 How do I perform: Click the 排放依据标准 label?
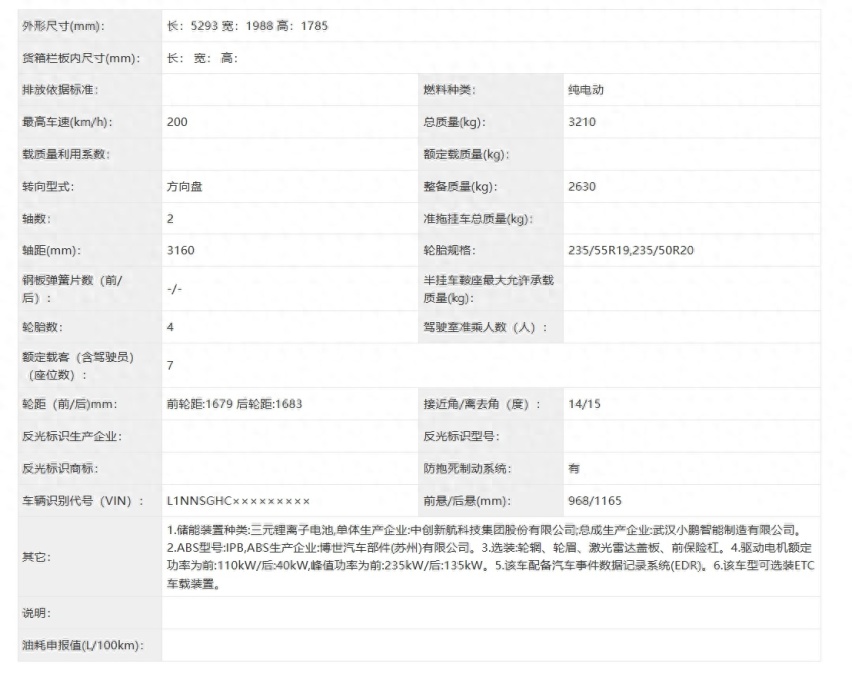(x=60, y=90)
